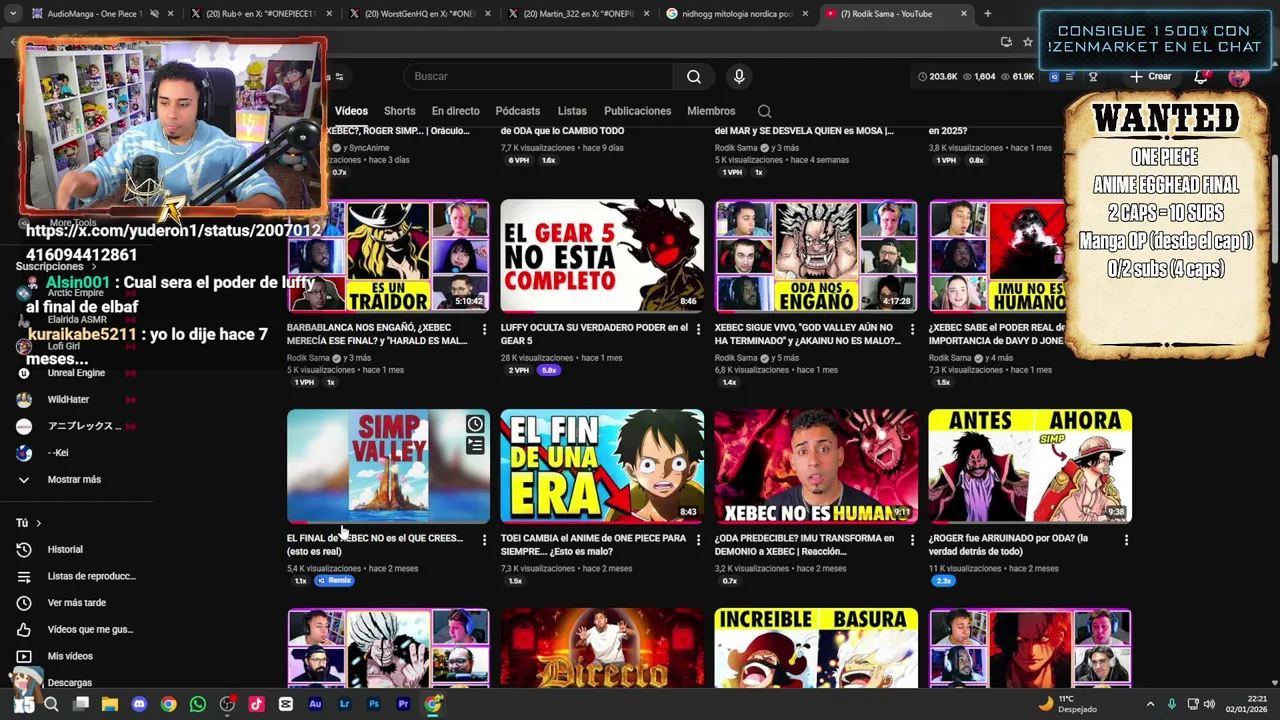Screen dimensions: 1280x720
Task: Open EL FIN DE UNA ERA thumbnail
Action: (x=602, y=466)
